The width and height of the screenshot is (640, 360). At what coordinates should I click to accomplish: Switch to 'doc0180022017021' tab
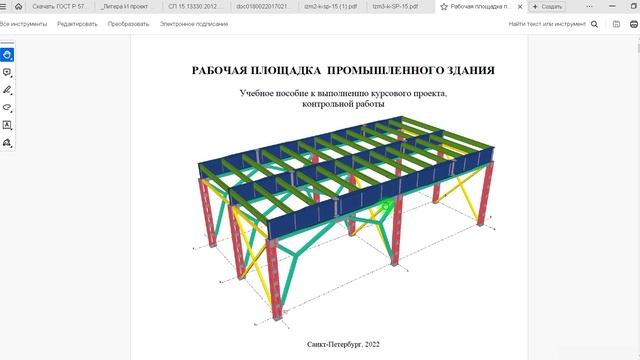coord(263,7)
